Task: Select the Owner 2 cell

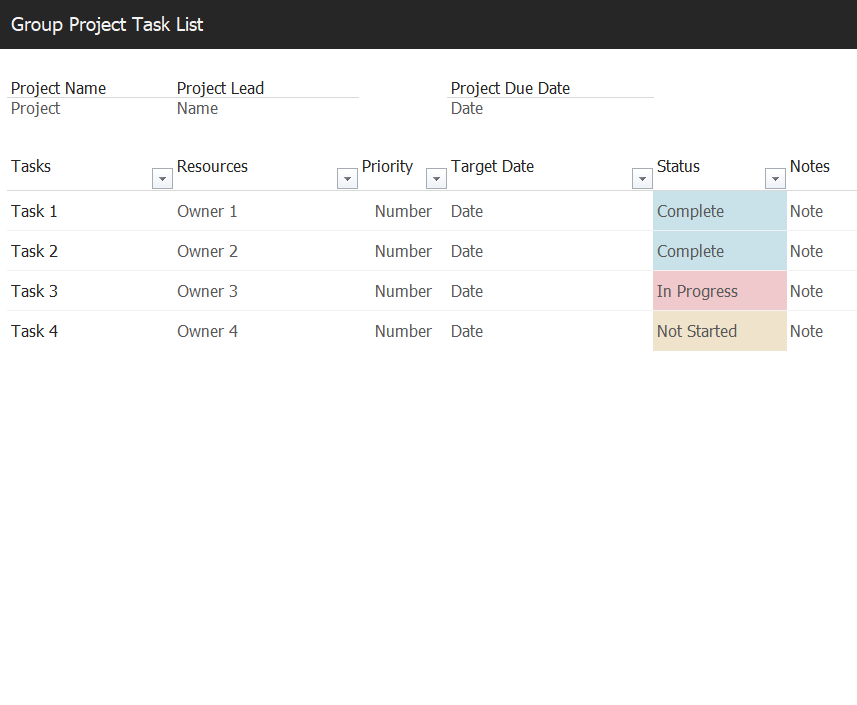Action: 266,251
